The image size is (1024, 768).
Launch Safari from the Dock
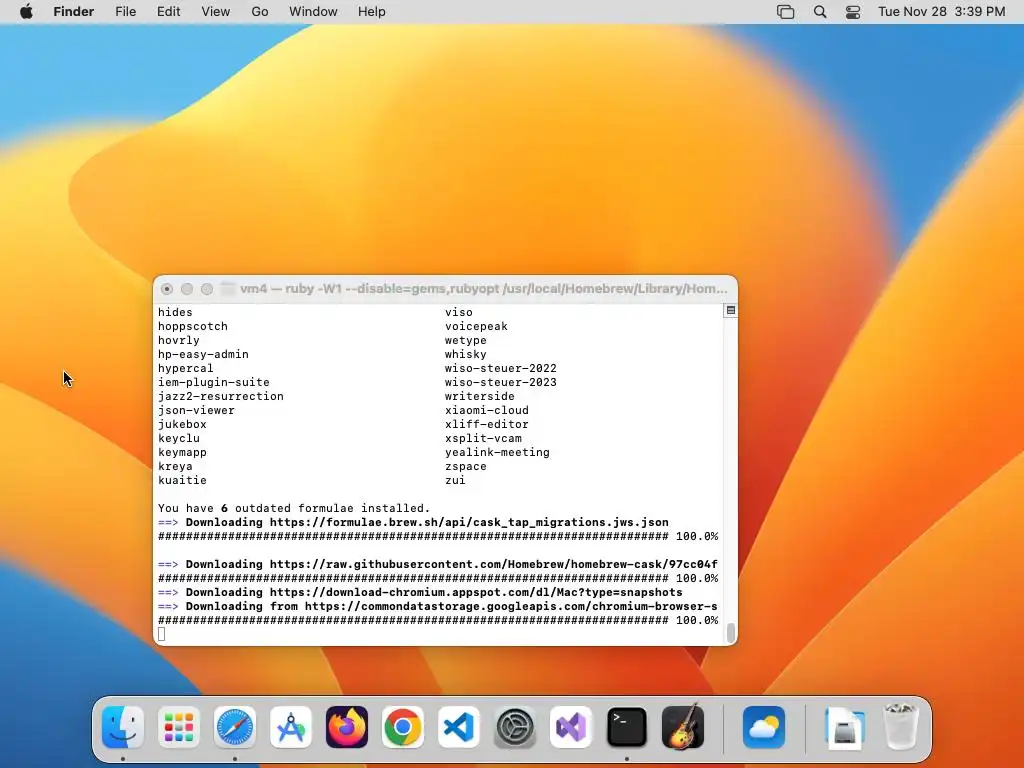(x=234, y=727)
